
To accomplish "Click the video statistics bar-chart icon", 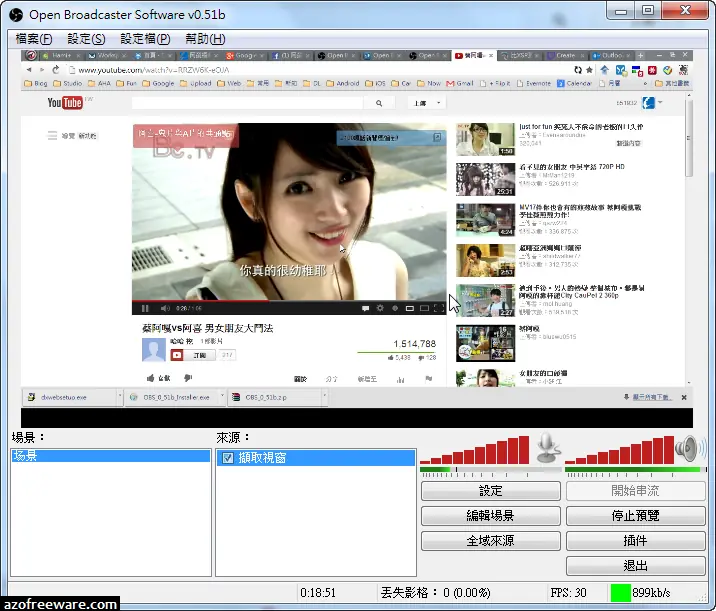I will [x=400, y=379].
